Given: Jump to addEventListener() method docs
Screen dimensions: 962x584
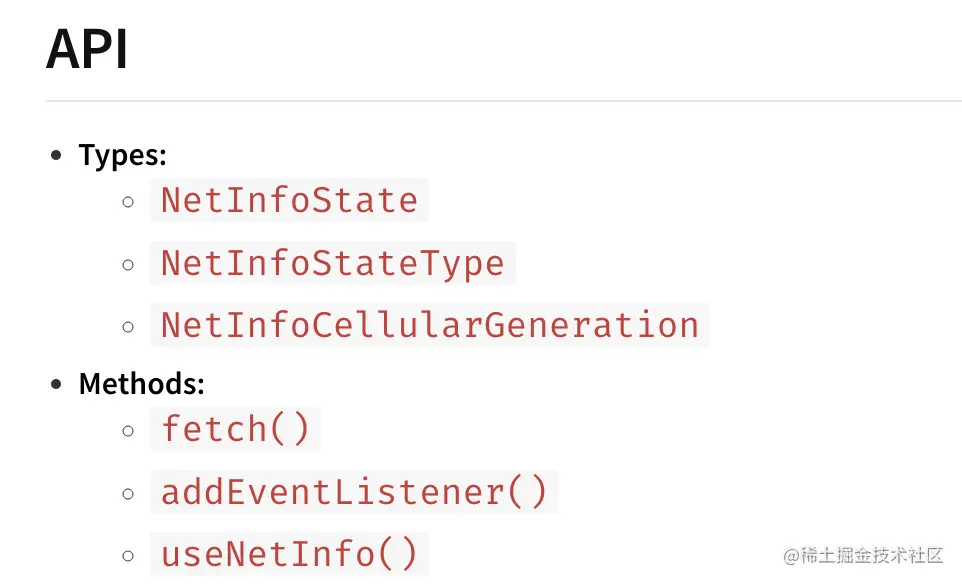Looking at the screenshot, I should tap(354, 492).
